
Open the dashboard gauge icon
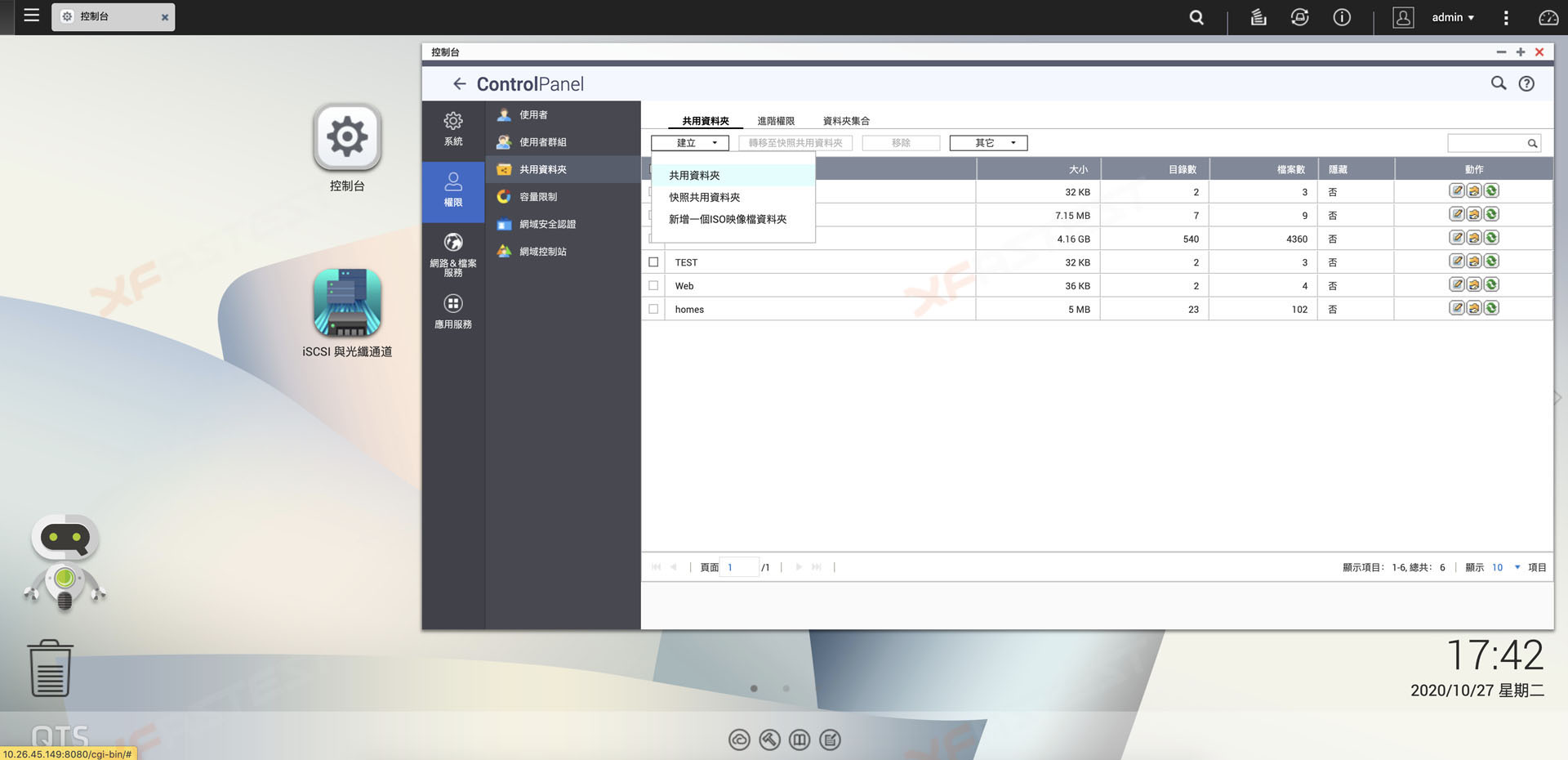[x=1548, y=17]
